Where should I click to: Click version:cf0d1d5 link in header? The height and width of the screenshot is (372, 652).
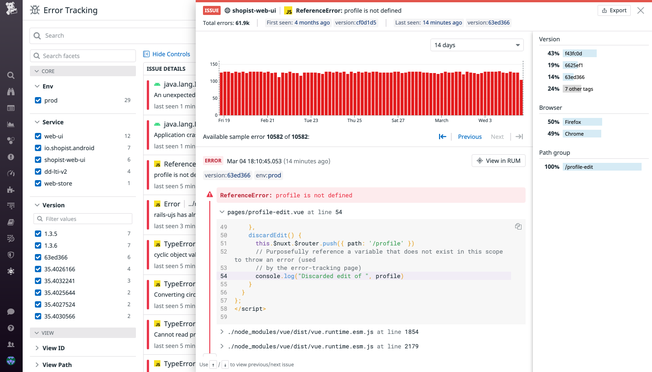coord(356,22)
